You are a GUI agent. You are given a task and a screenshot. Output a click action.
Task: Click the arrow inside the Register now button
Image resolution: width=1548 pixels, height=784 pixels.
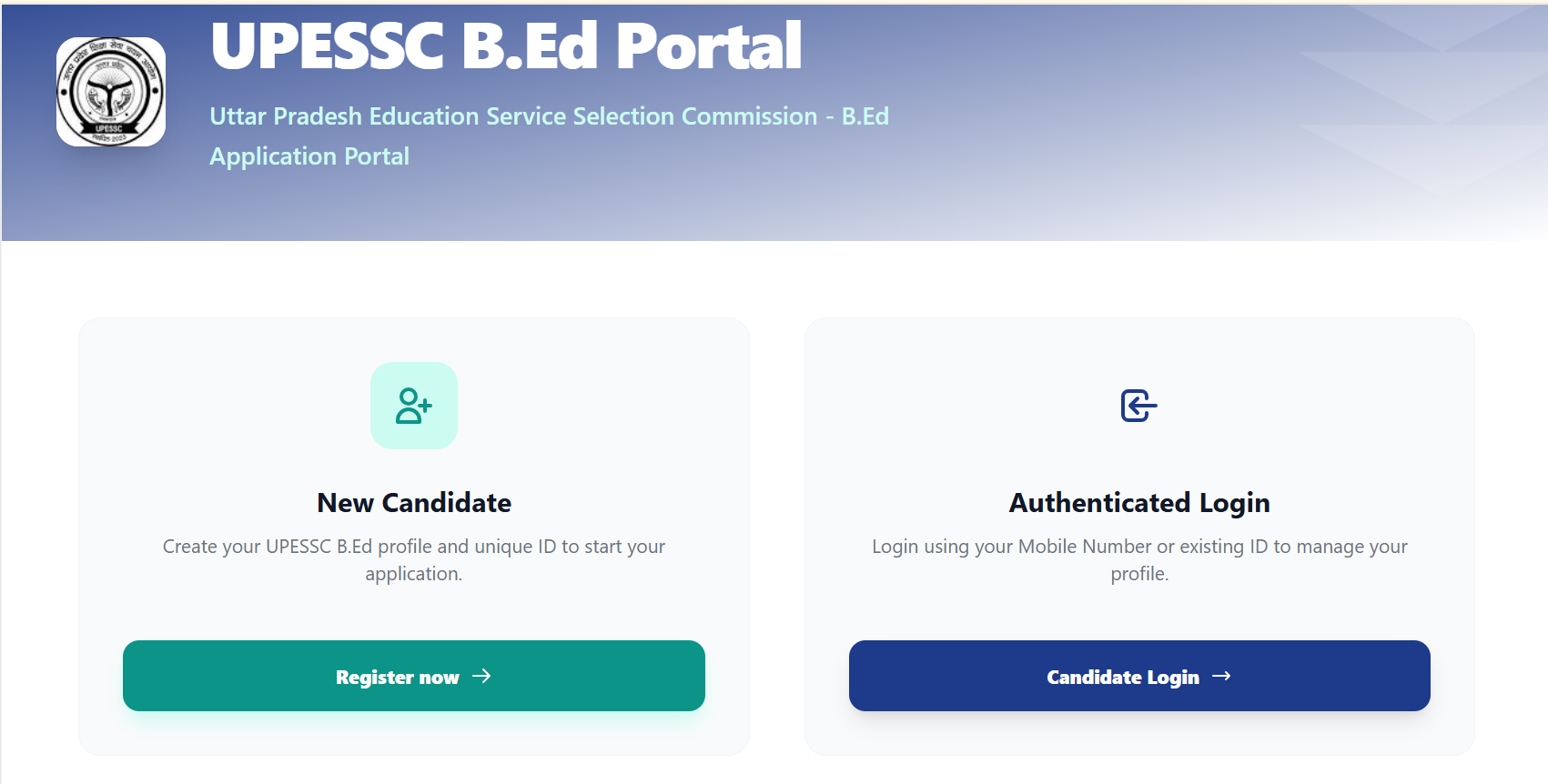point(482,676)
